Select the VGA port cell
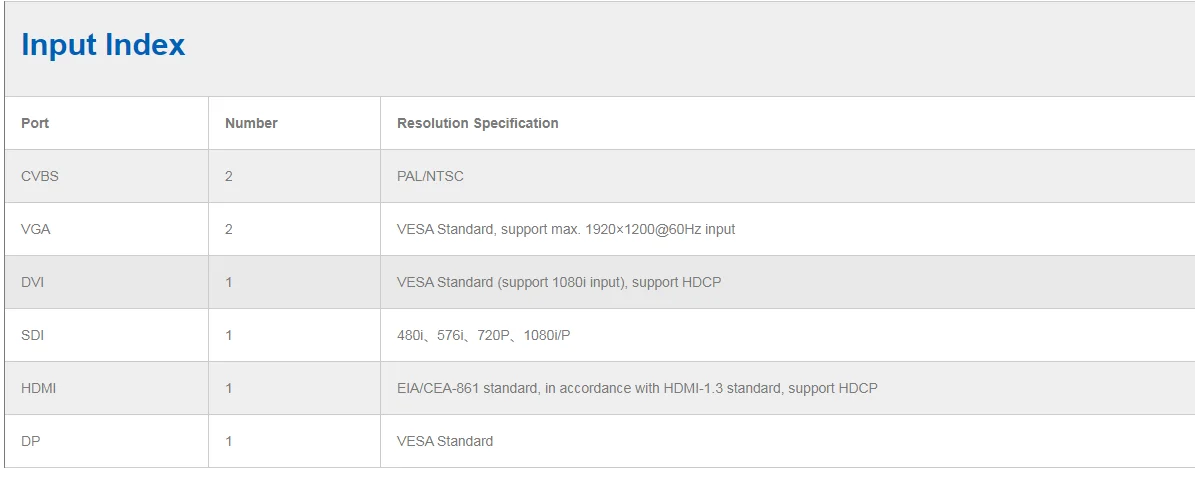This screenshot has height=482, width=1195. tap(35, 229)
